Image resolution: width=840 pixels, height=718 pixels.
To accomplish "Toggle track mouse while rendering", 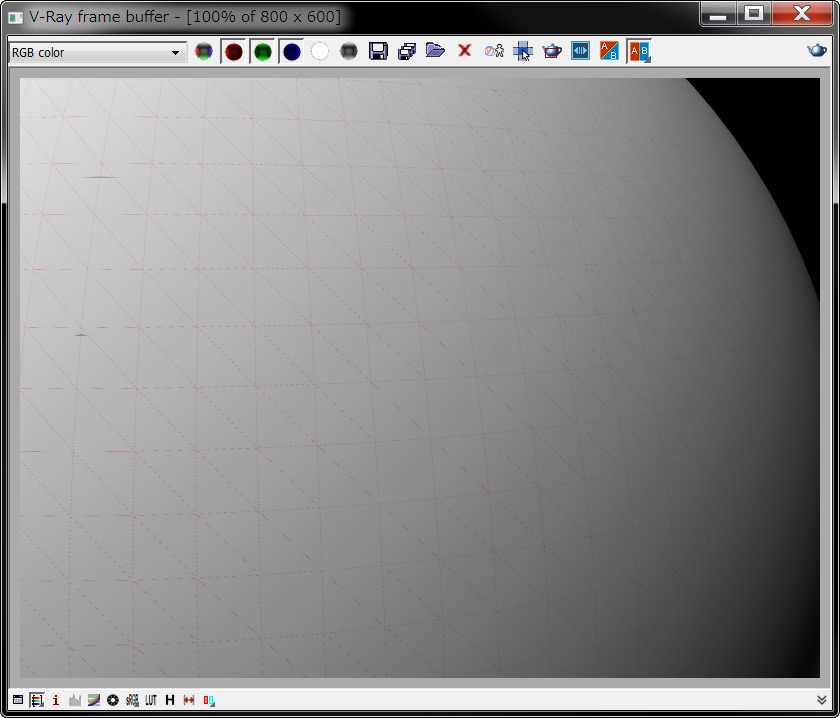I will point(523,51).
